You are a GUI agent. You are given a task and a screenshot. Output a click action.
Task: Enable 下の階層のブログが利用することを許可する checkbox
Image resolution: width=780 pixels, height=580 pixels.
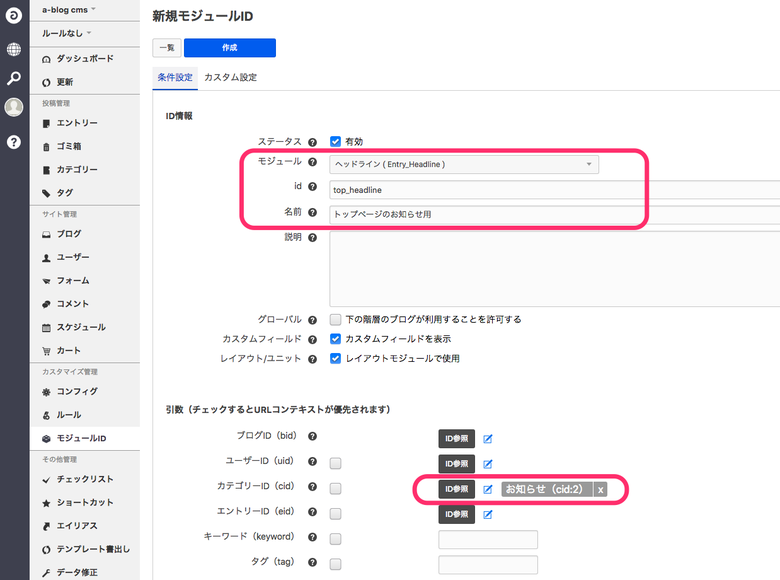336,320
